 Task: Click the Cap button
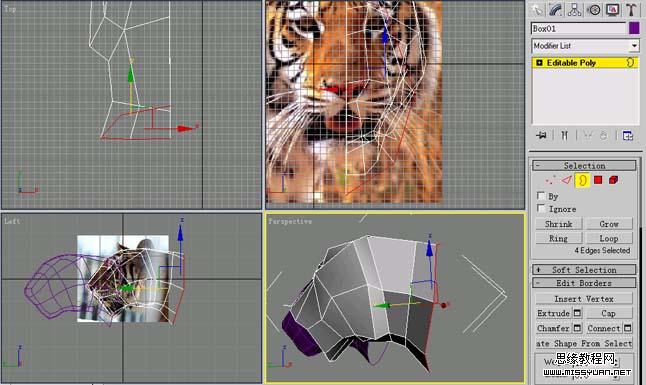(x=609, y=313)
